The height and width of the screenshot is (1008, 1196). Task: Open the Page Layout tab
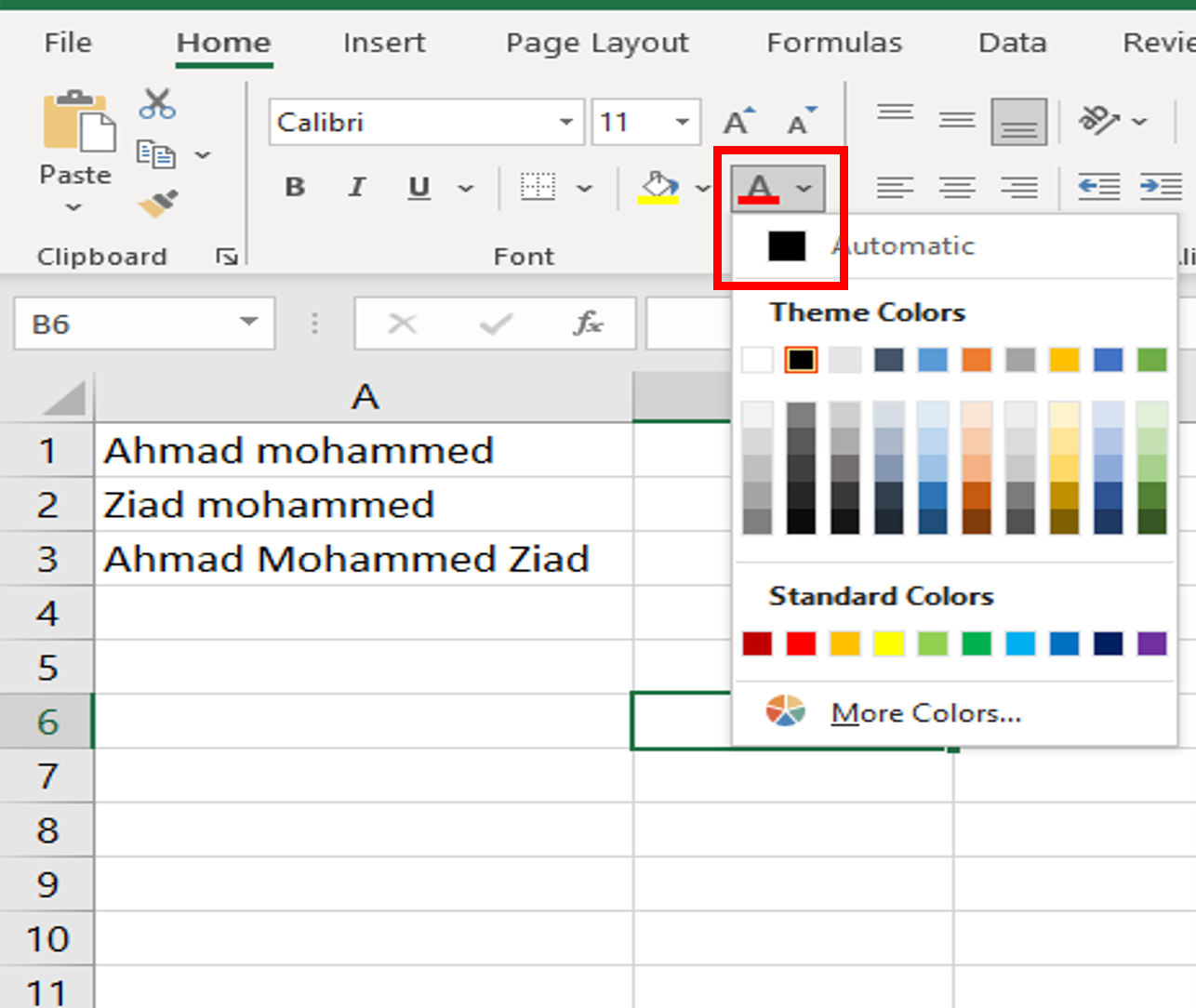(x=597, y=44)
